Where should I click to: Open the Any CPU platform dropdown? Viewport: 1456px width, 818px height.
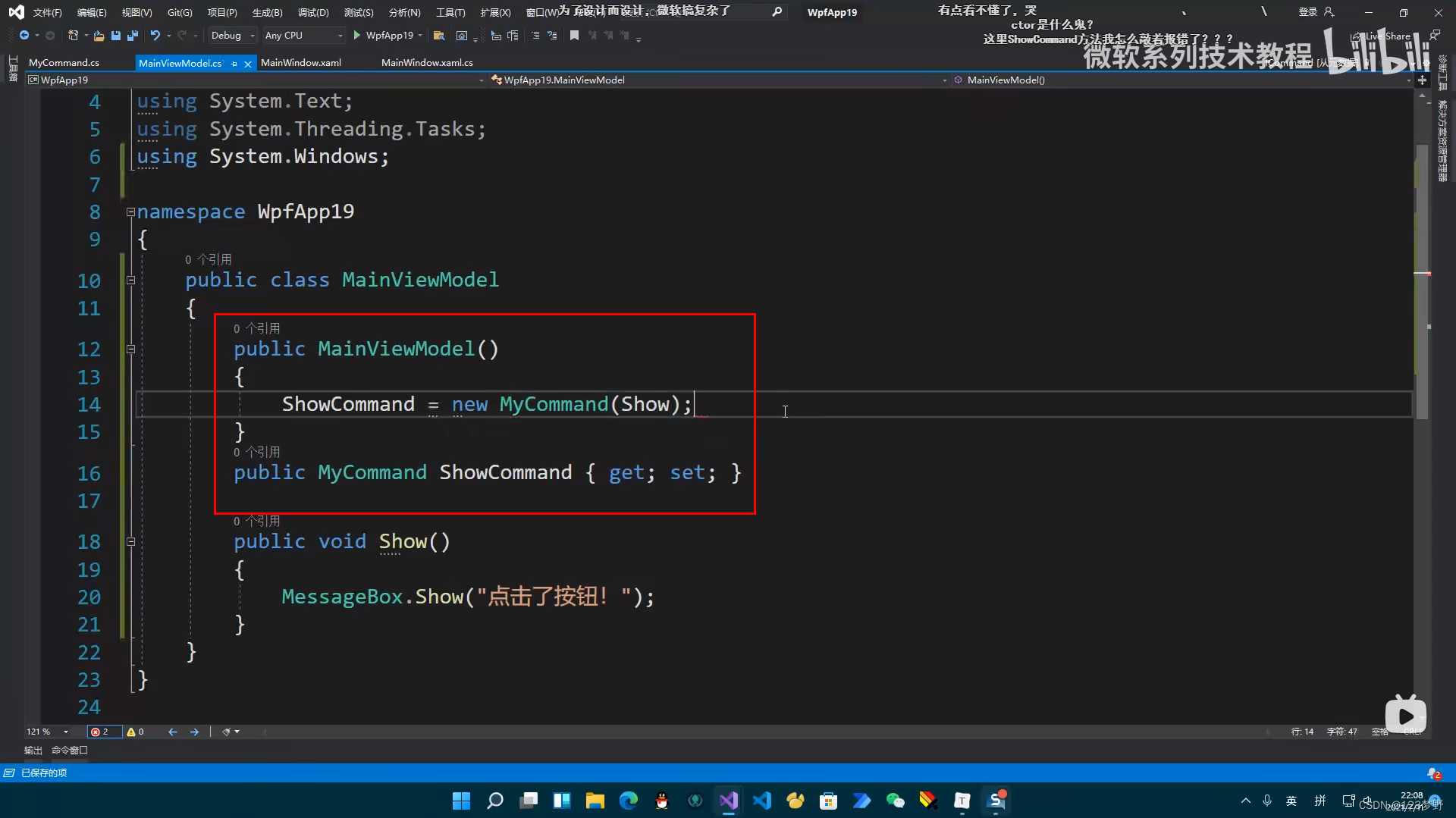[x=303, y=35]
